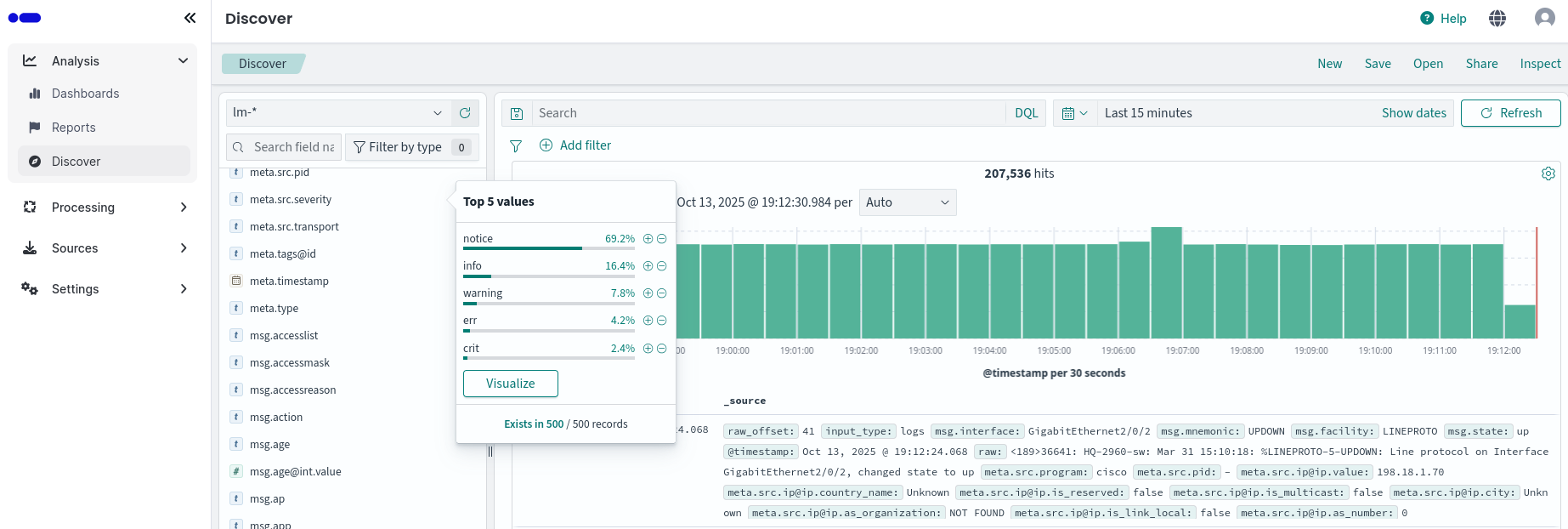Image resolution: width=1568 pixels, height=529 pixels.
Task: Open the user profile avatar
Action: [1544, 18]
